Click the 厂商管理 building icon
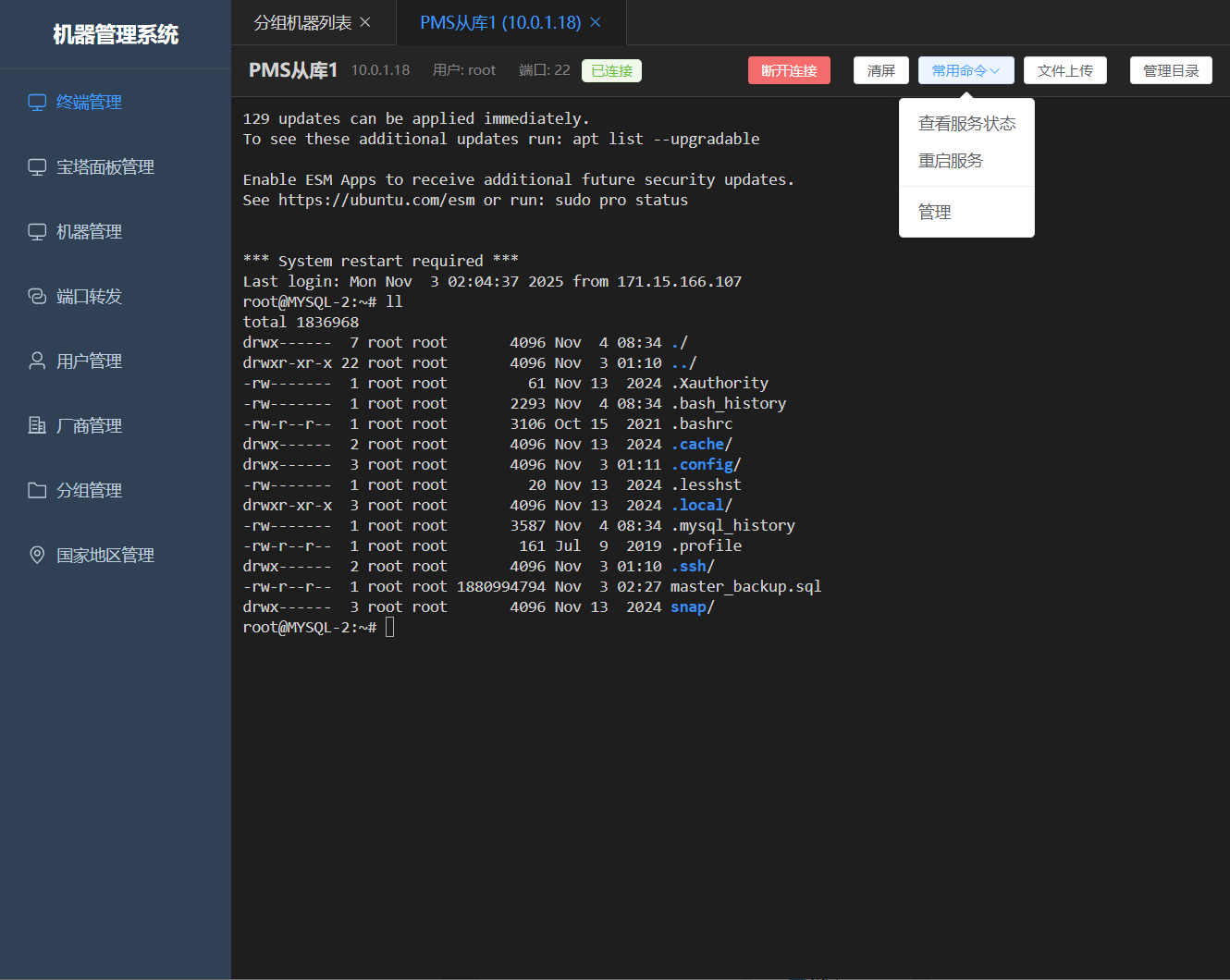Image resolution: width=1230 pixels, height=980 pixels. pos(37,426)
